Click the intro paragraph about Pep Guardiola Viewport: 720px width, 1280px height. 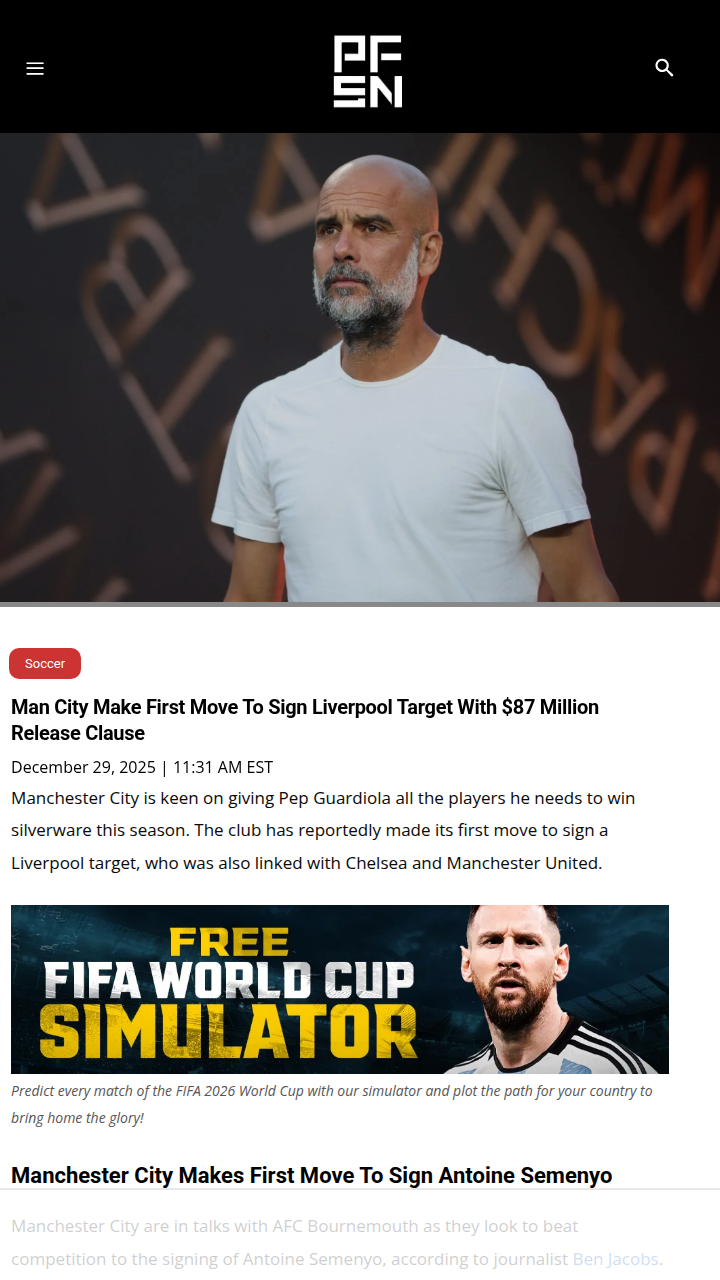[x=323, y=830]
